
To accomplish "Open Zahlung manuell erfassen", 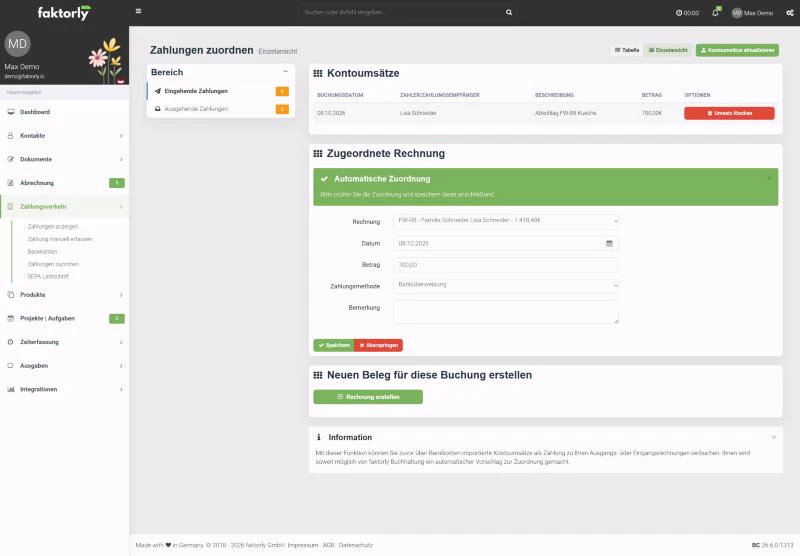I will 60,239.
